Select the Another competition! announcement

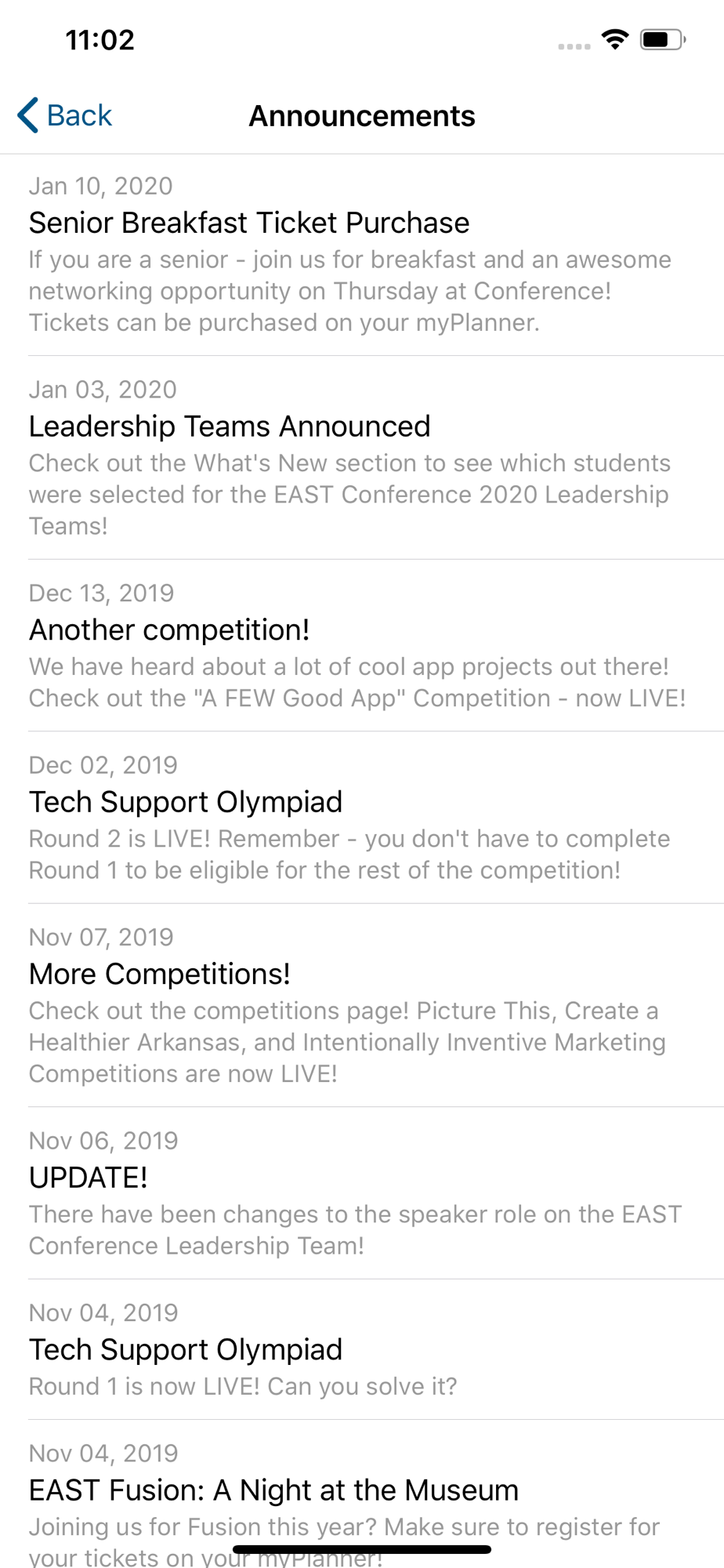coord(169,630)
